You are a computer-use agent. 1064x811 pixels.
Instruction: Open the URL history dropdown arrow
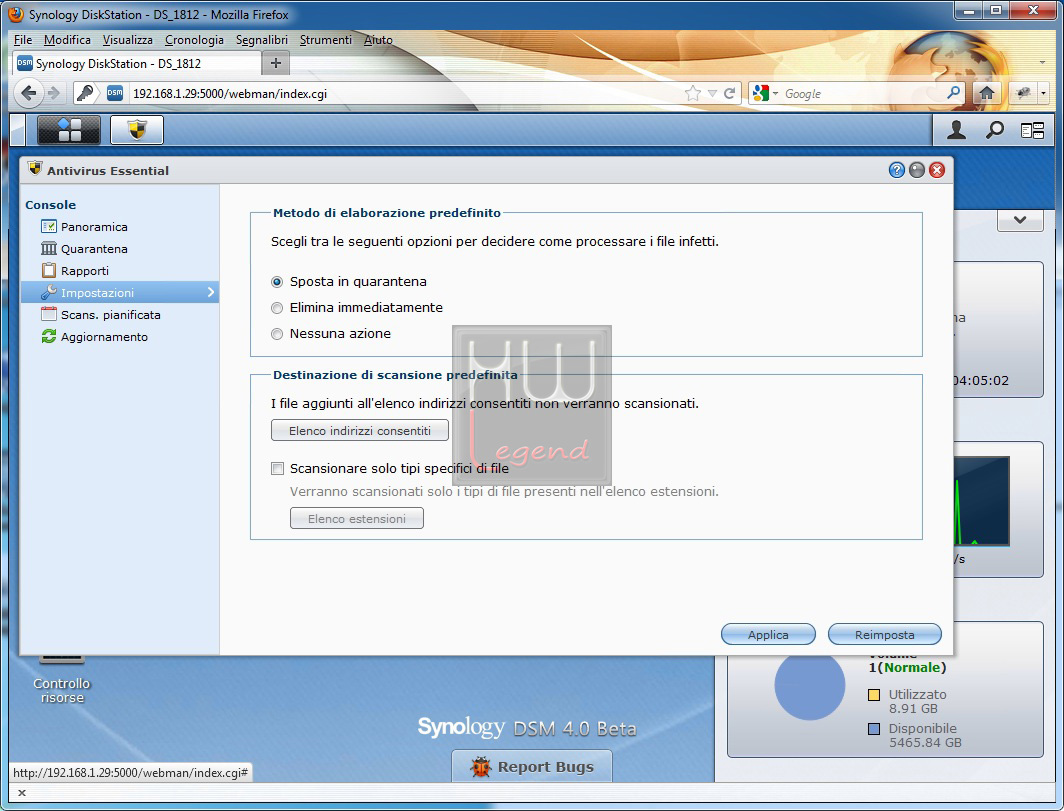[712, 93]
